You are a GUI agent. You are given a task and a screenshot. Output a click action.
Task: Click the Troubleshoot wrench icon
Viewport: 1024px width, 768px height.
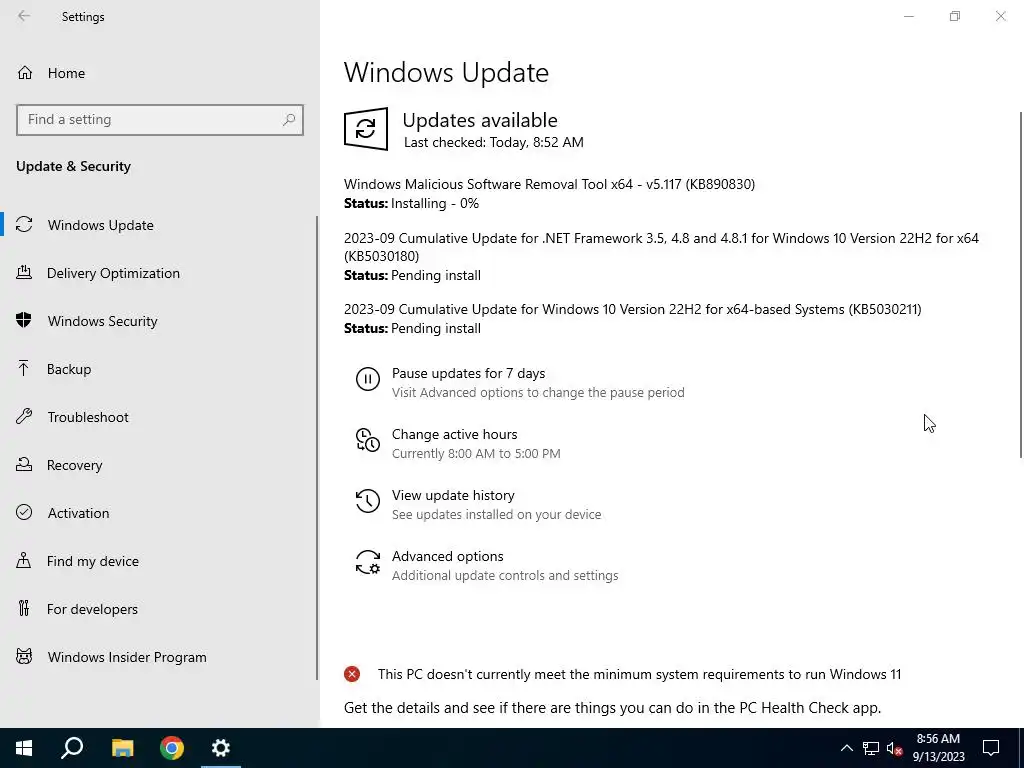(x=24, y=417)
